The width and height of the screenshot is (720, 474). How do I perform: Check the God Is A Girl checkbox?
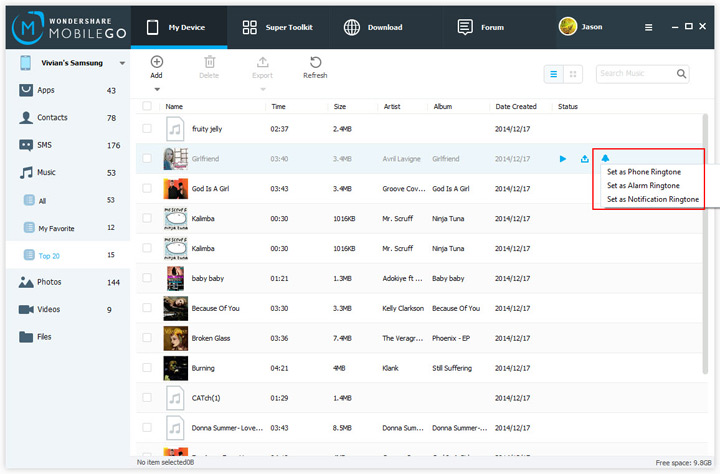pyautogui.click(x=147, y=188)
